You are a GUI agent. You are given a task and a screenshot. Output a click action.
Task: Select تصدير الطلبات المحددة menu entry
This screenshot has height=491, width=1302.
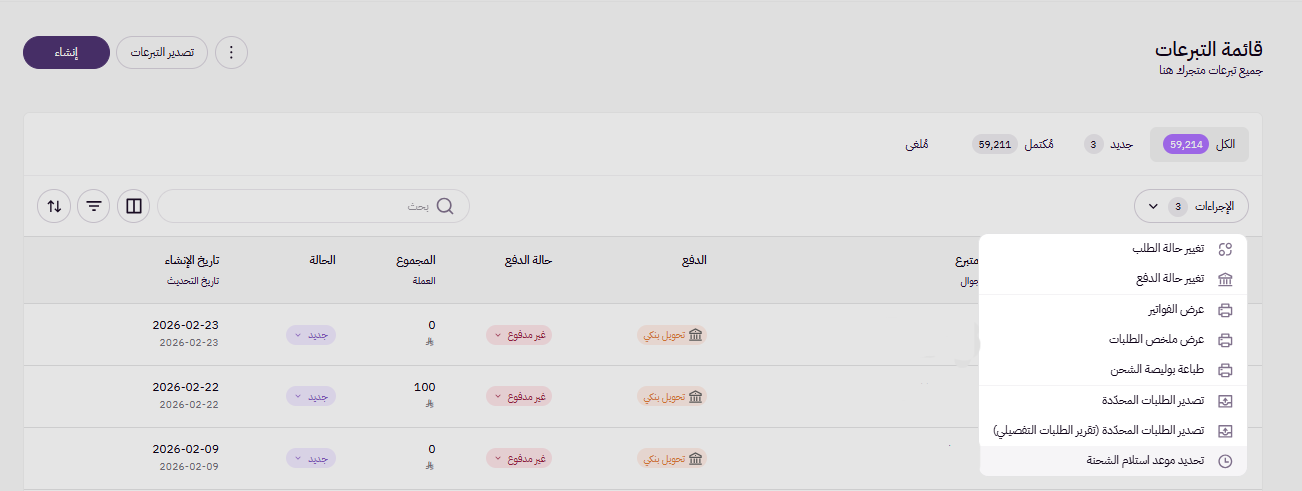pos(1148,401)
